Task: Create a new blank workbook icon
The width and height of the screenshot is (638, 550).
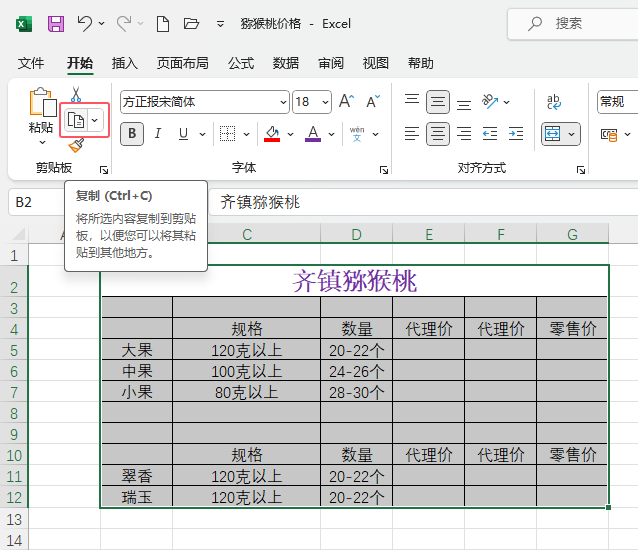Action: point(163,24)
